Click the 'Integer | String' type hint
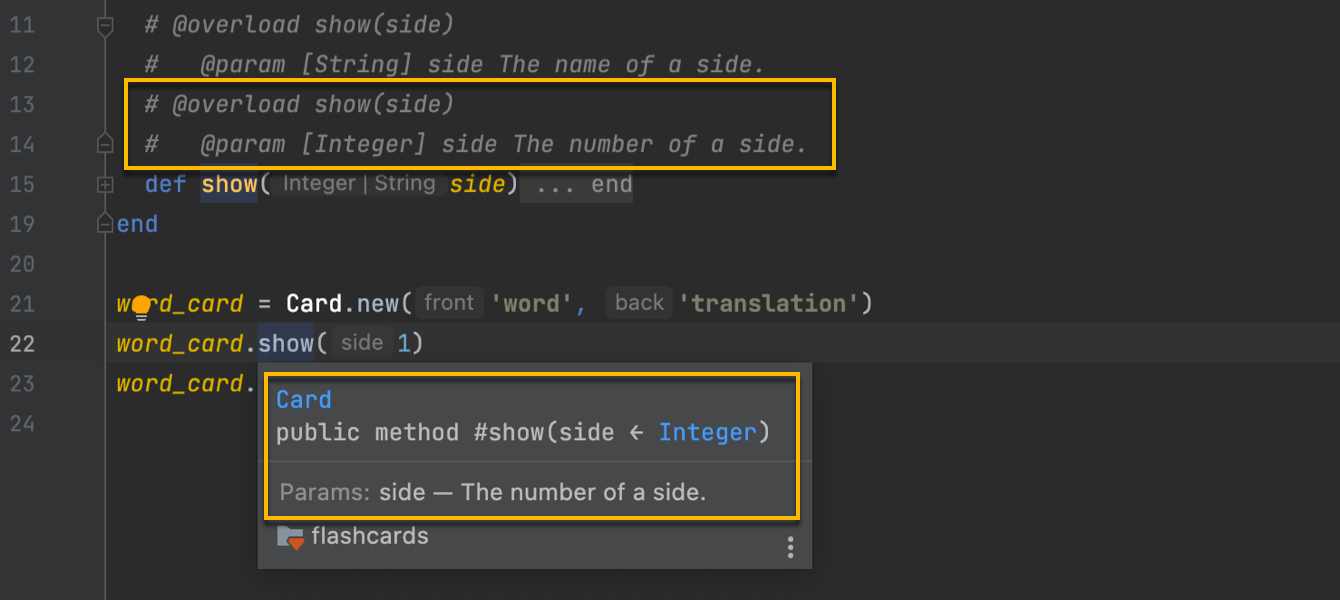The width and height of the screenshot is (1340, 600). pyautogui.click(x=358, y=184)
